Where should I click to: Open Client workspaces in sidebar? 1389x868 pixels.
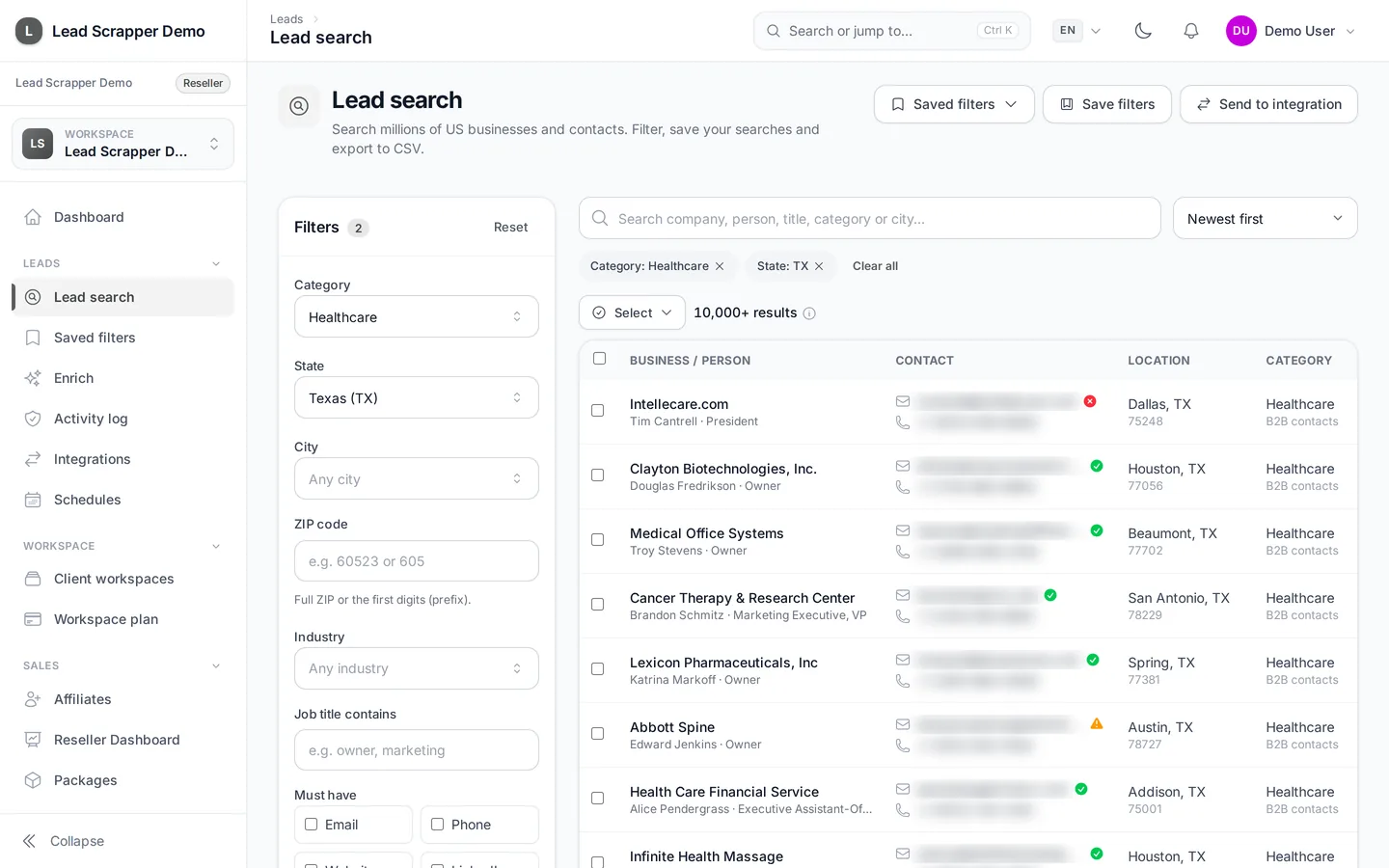click(x=123, y=579)
